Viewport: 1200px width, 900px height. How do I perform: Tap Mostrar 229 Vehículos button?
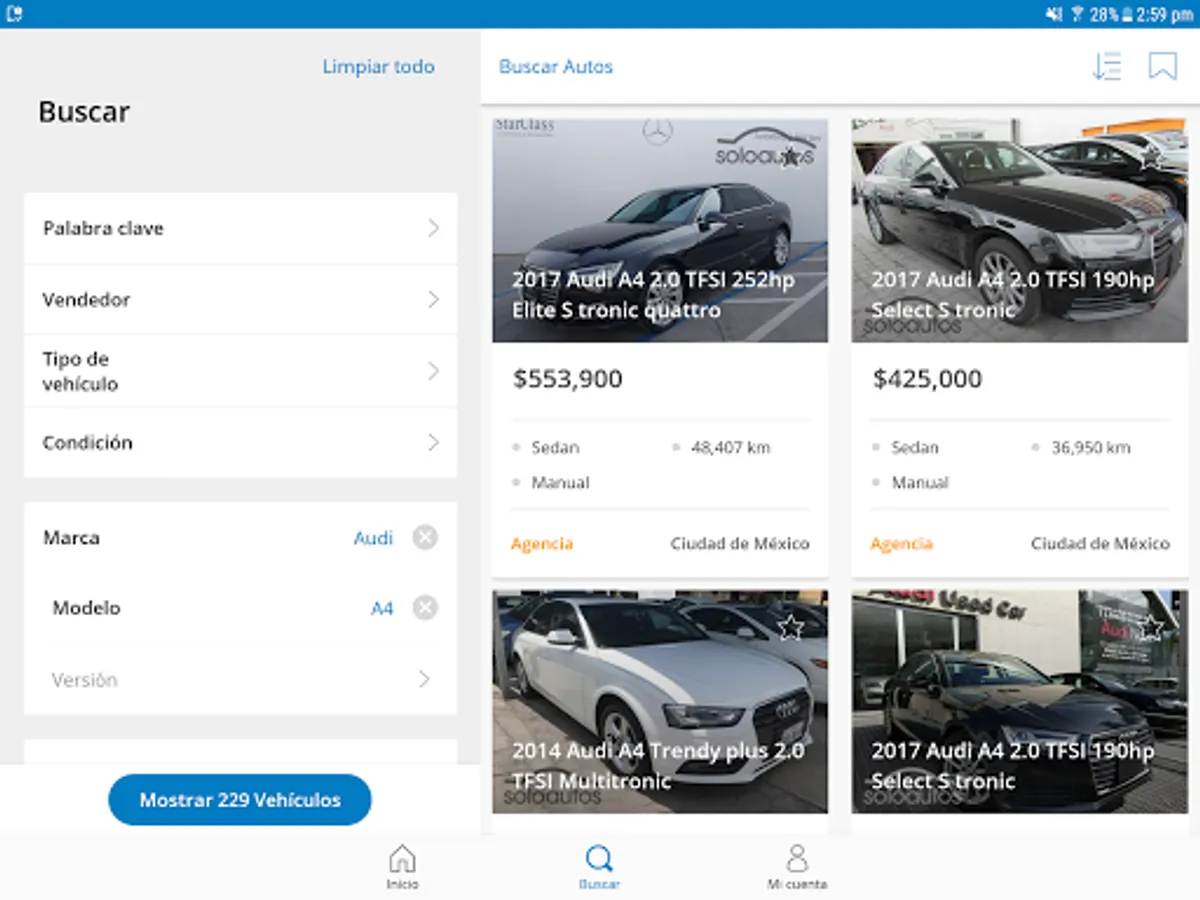pos(240,800)
